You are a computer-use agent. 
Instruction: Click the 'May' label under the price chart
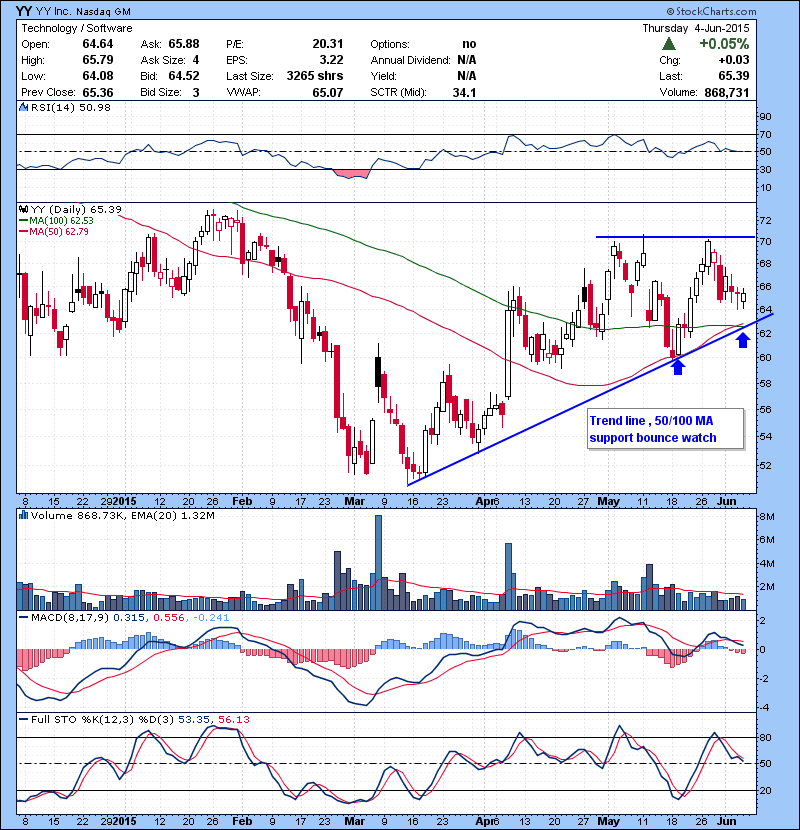pos(608,501)
